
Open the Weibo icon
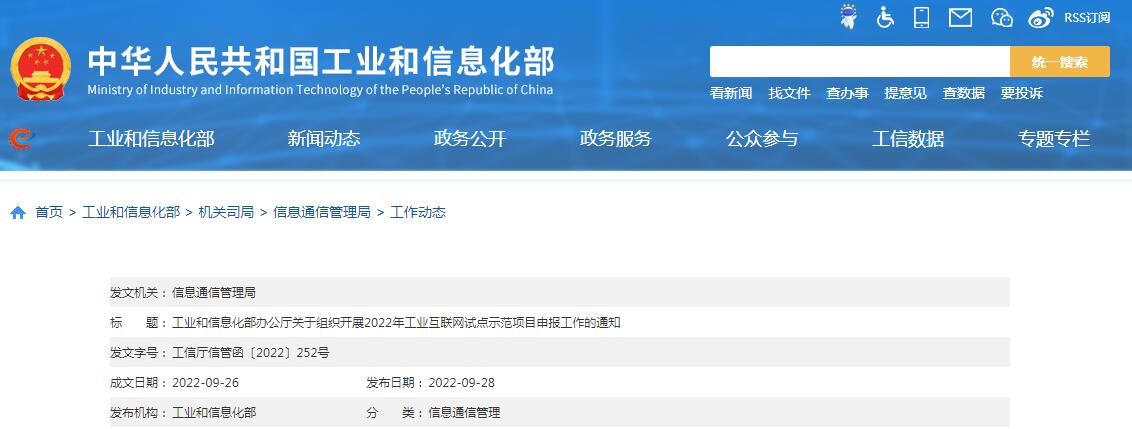click(x=1040, y=17)
